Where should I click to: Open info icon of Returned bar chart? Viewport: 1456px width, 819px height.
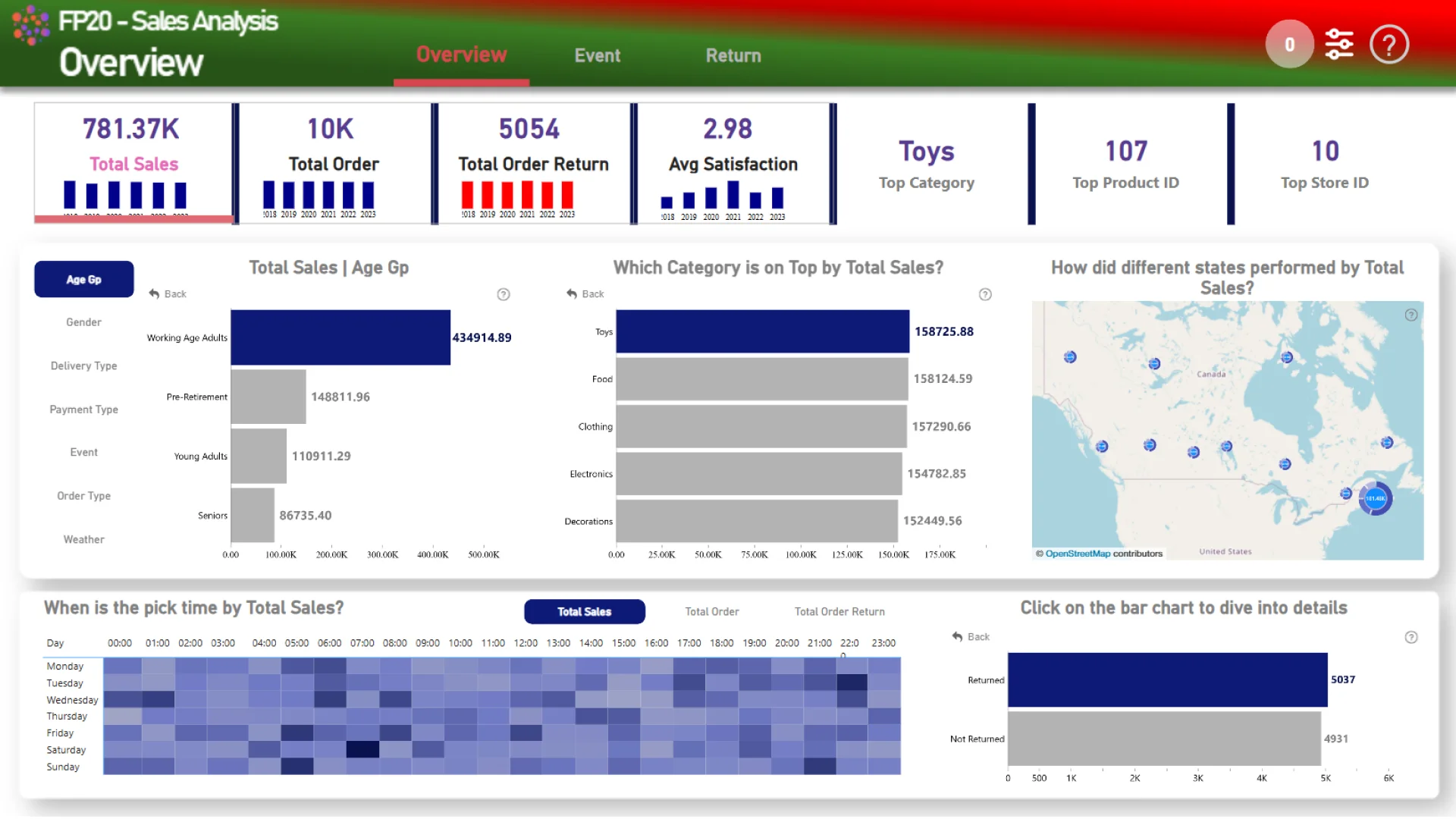(x=1411, y=637)
